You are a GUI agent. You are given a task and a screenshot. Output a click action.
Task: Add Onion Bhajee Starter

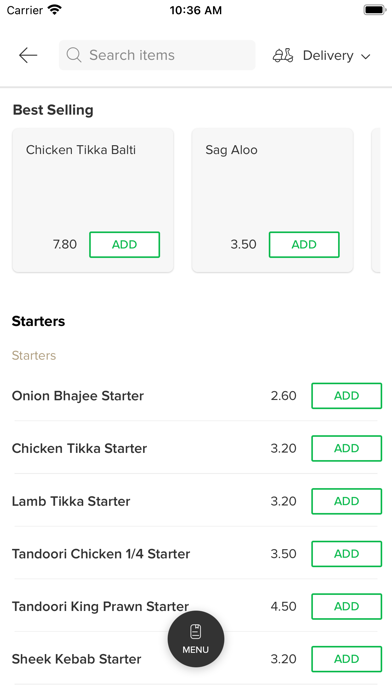tap(346, 395)
